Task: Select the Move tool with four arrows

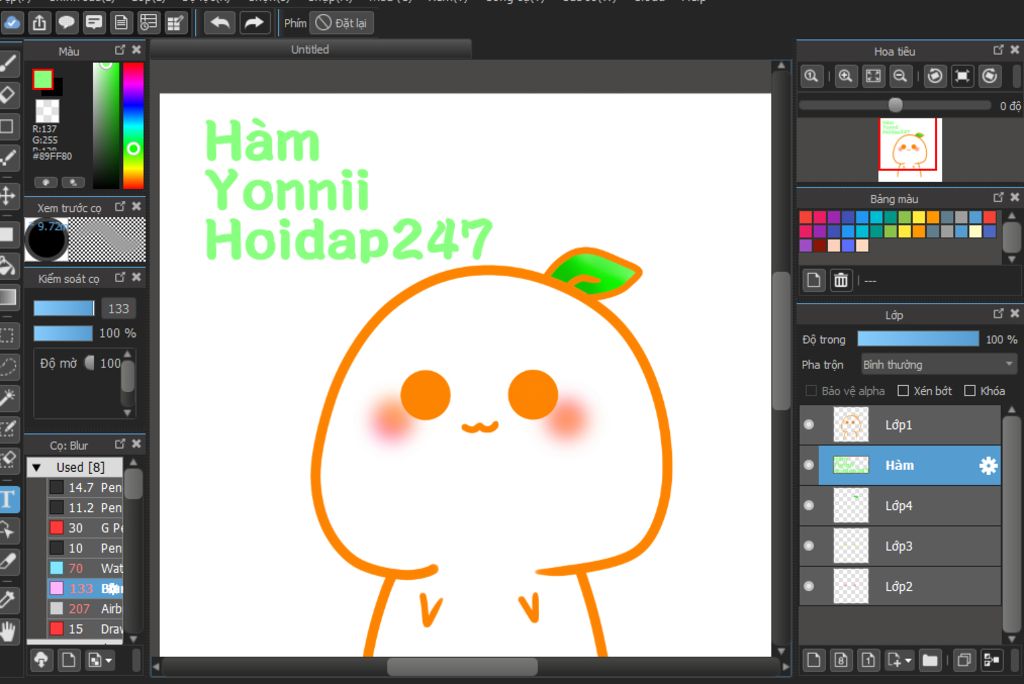Action: pyautogui.click(x=8, y=195)
